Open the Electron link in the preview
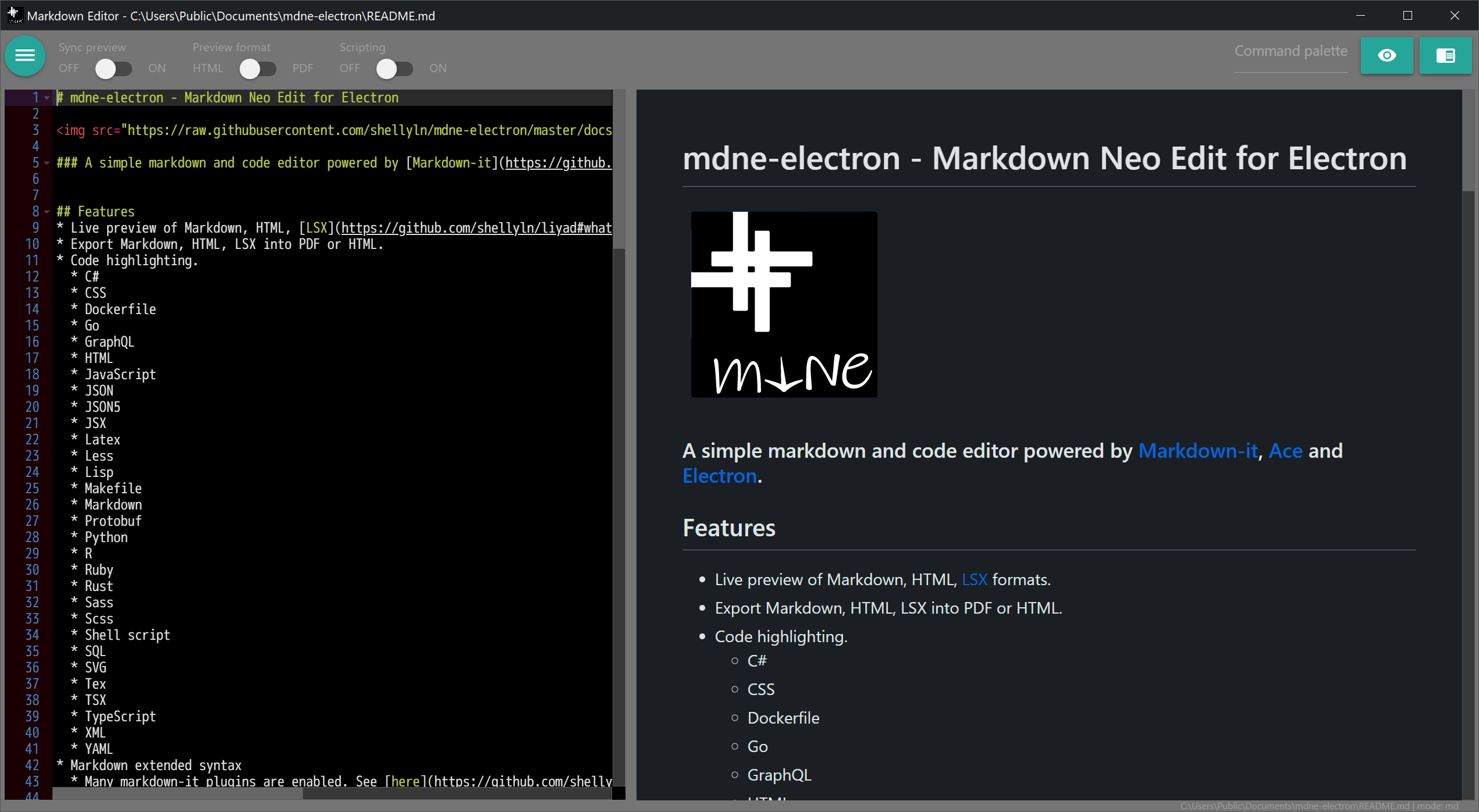 click(x=720, y=476)
